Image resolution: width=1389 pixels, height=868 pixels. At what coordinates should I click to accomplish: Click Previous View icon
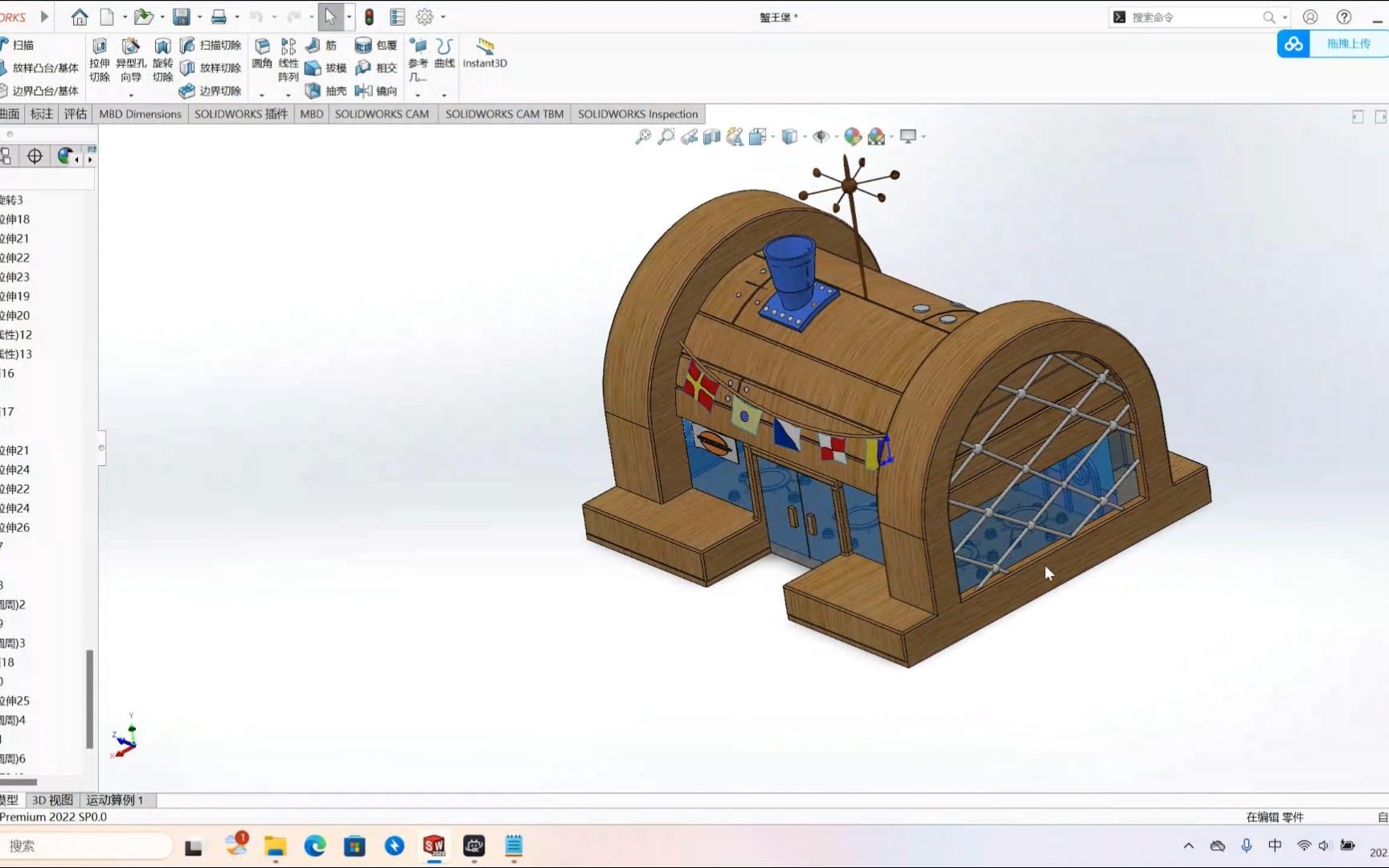[x=689, y=137]
